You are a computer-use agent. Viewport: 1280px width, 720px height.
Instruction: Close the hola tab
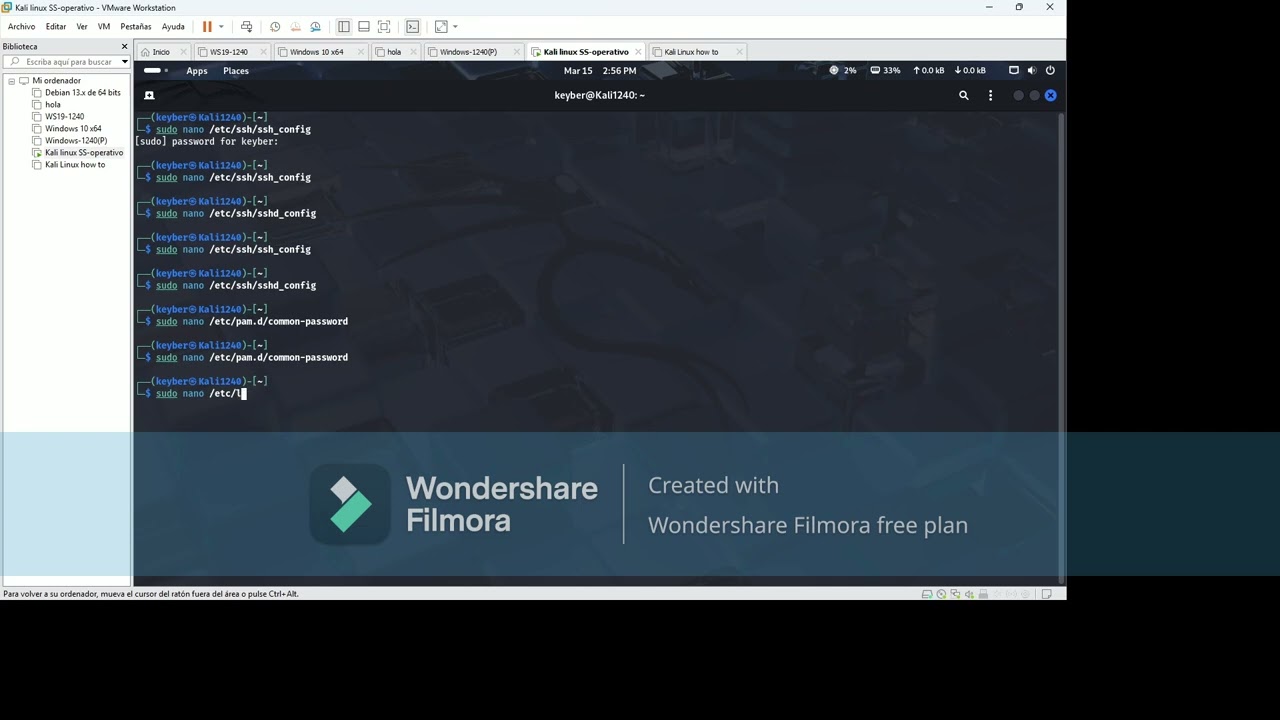coord(413,52)
